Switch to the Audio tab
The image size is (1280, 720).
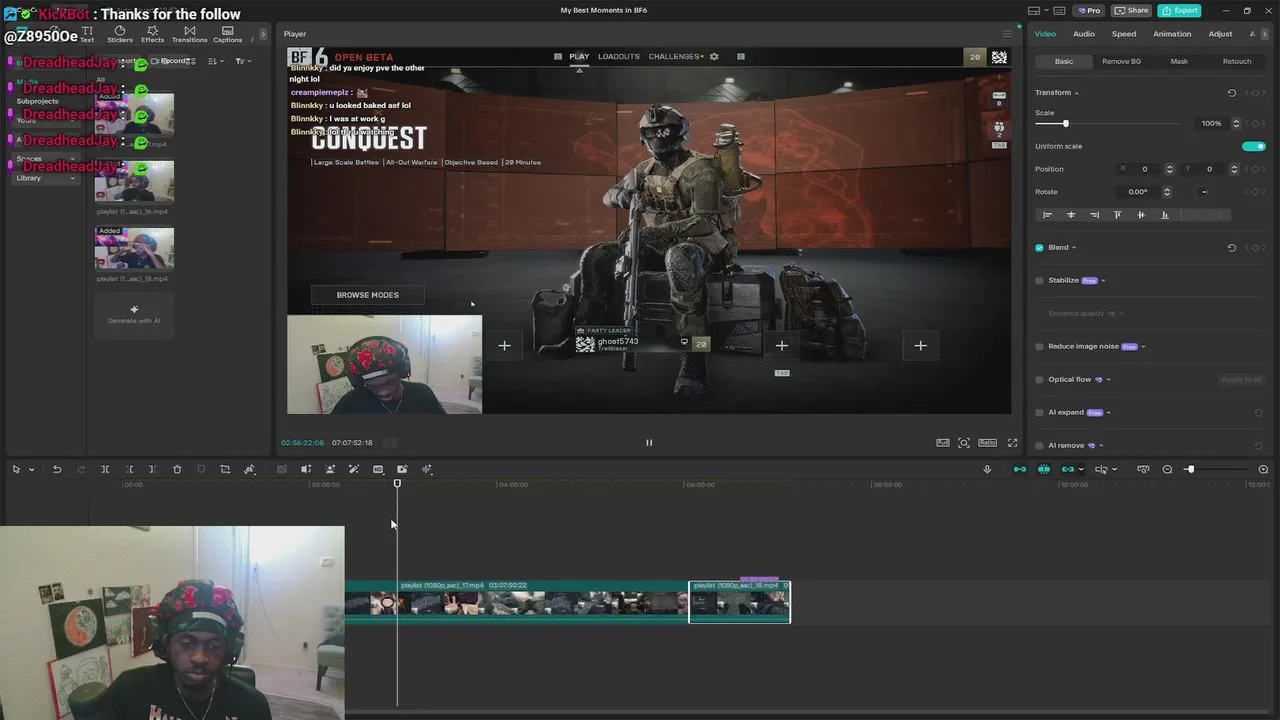[x=1084, y=34]
